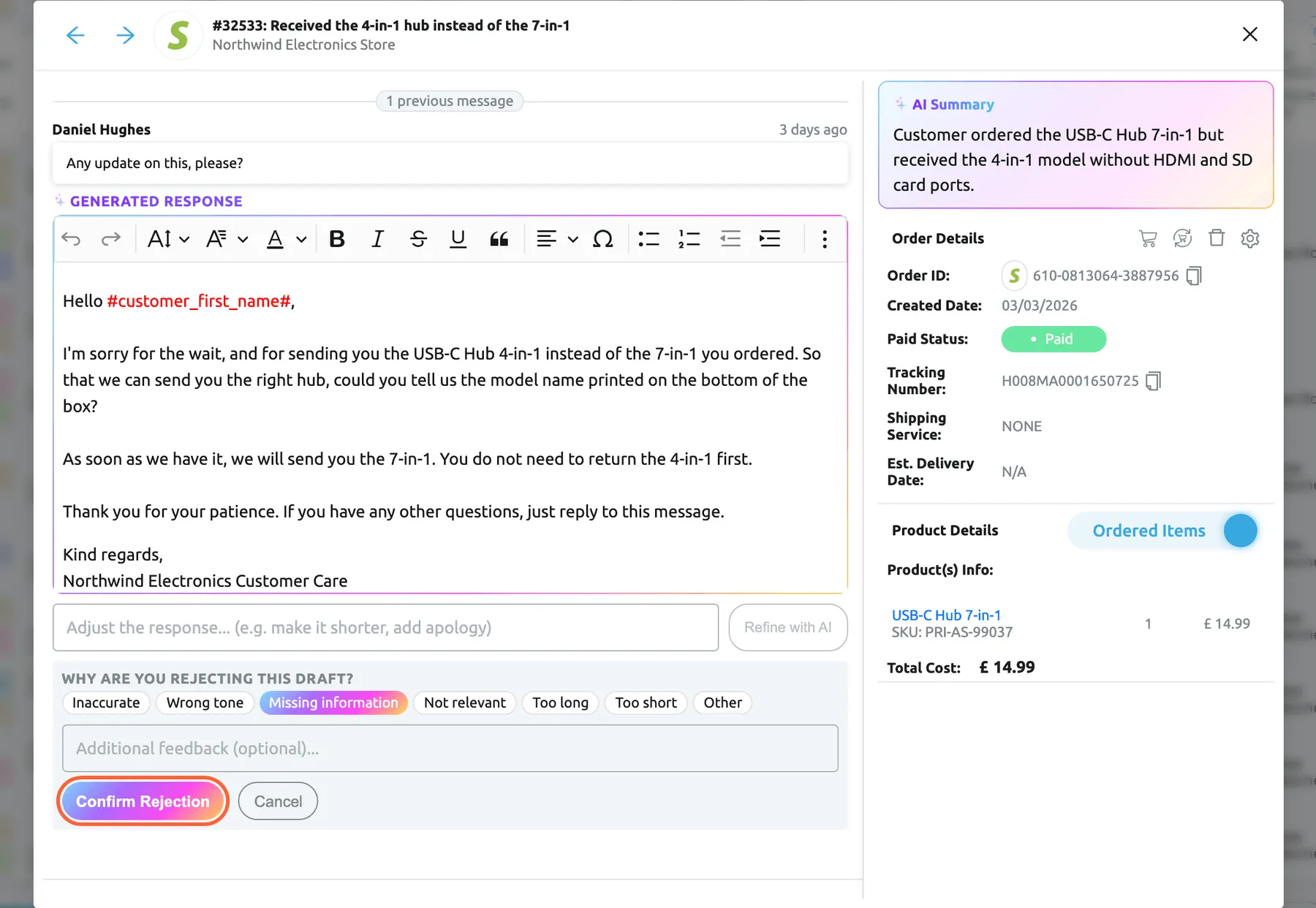Deselect Missing information reason
The width and height of the screenshot is (1316, 908).
(x=333, y=703)
